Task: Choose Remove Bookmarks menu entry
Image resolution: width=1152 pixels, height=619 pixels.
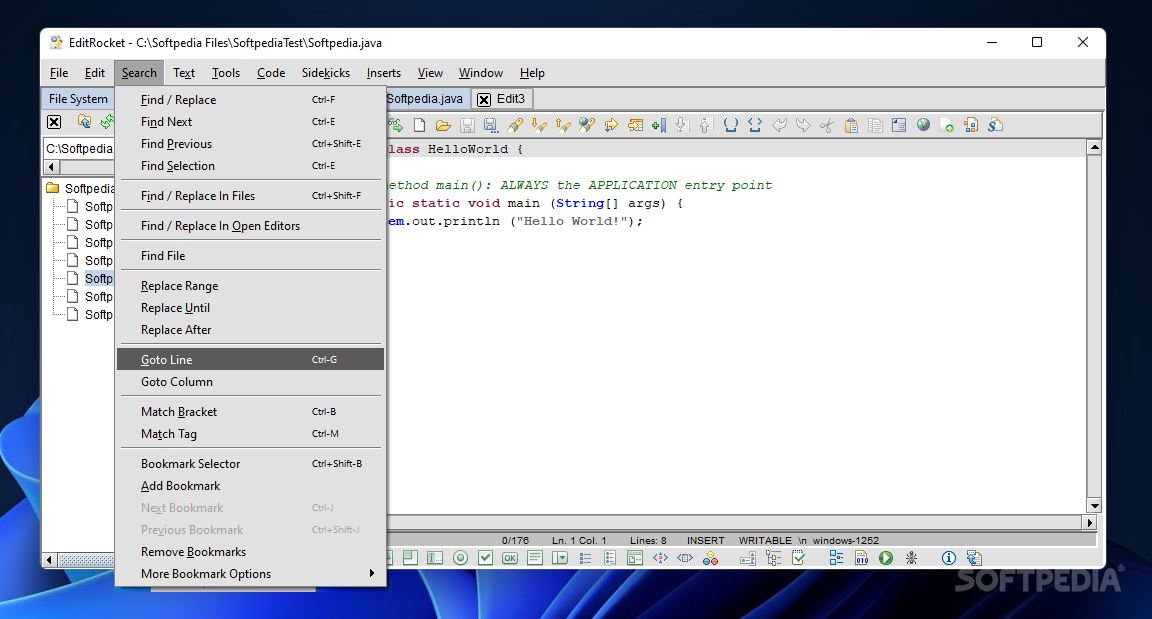Action: (x=250, y=552)
